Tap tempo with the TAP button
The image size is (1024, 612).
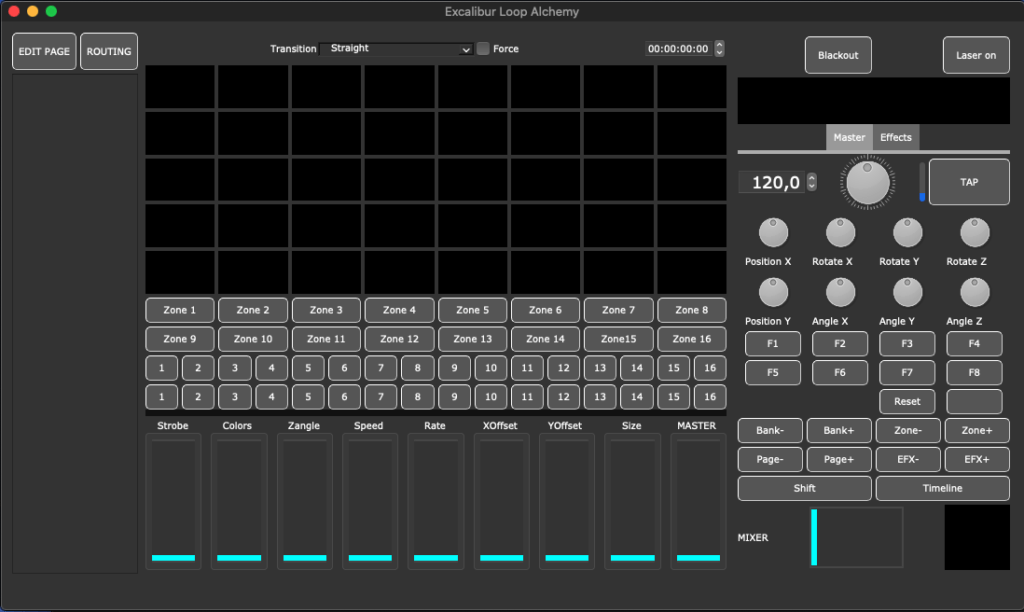[969, 182]
